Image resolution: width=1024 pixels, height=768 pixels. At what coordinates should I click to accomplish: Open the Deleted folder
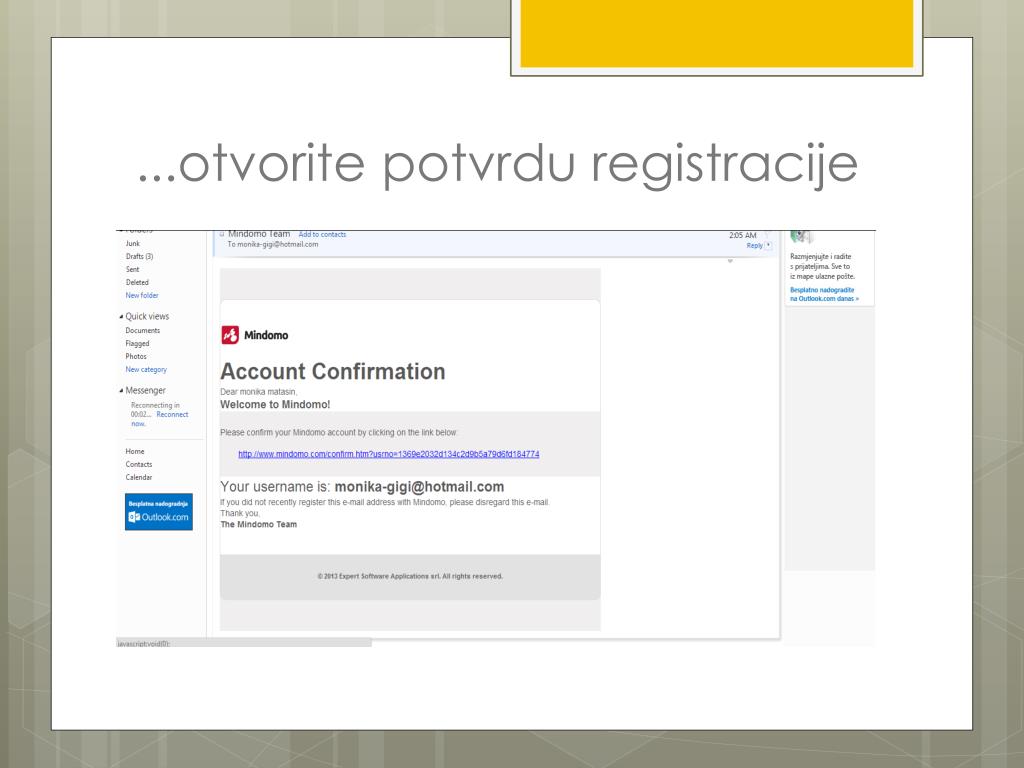[137, 283]
